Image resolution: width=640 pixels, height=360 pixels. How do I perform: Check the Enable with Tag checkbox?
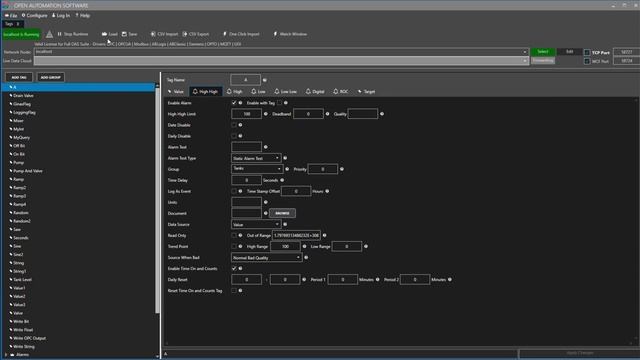click(280, 103)
